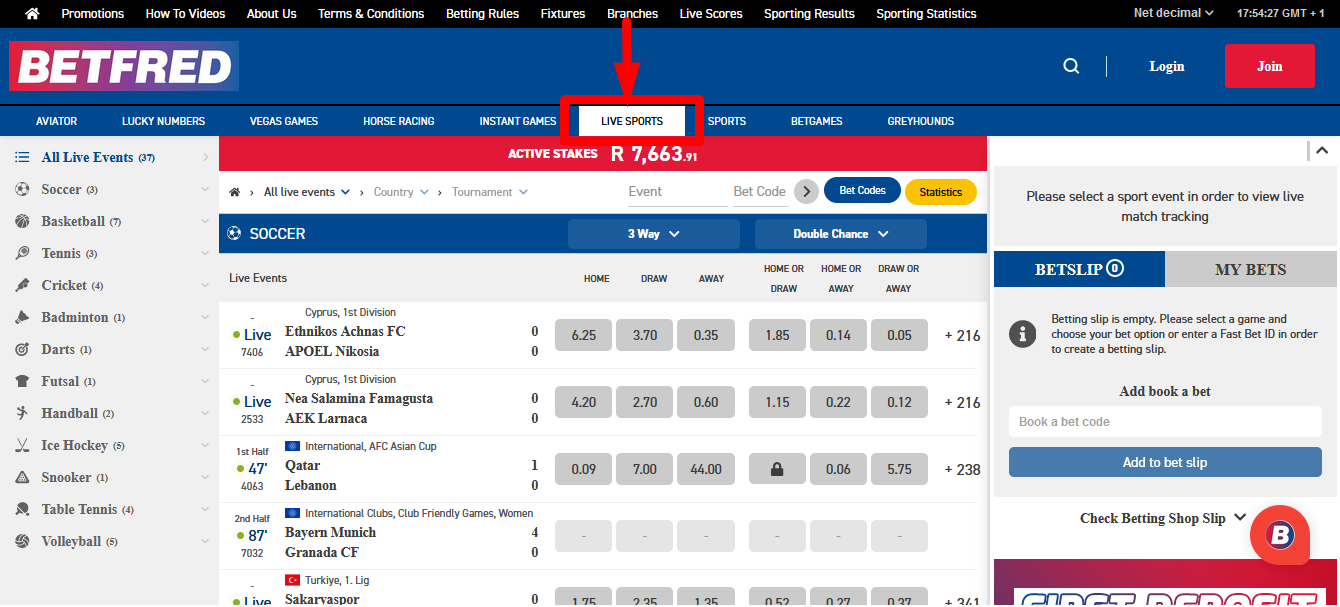The image size is (1340, 607).
Task: Expand Check Betting Shop Slip
Action: tap(1164, 518)
